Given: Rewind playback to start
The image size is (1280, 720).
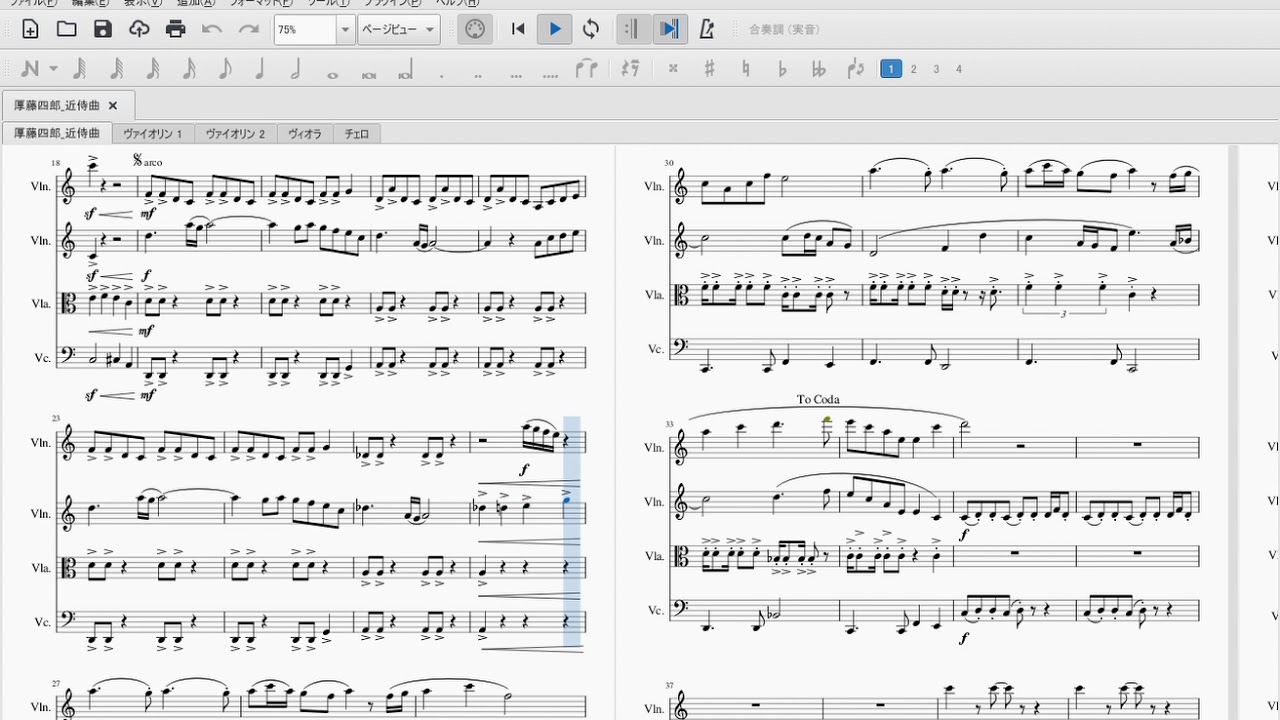Looking at the screenshot, I should point(518,29).
